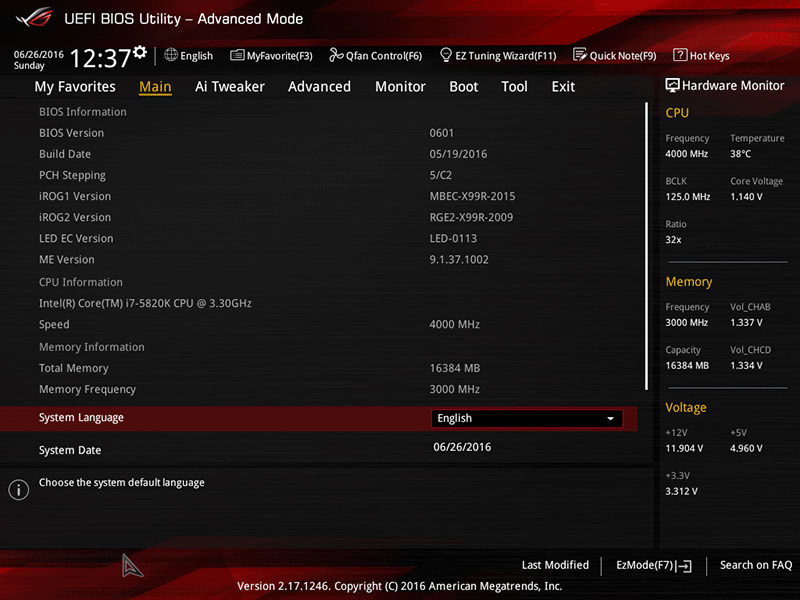Click value LED-0113
The height and width of the screenshot is (600, 800).
pyautogui.click(x=453, y=238)
